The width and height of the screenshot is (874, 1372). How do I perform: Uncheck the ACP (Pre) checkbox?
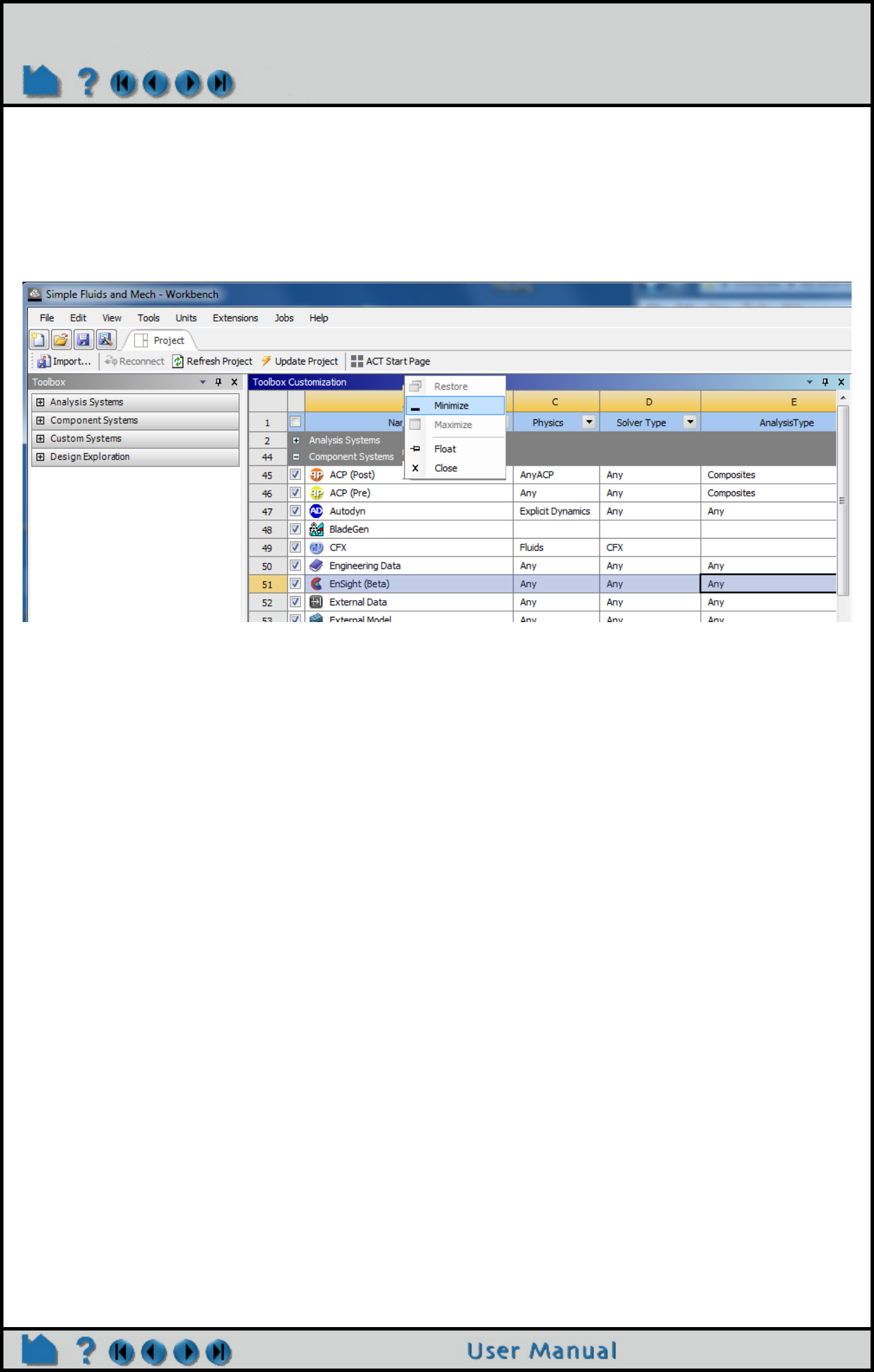295,493
